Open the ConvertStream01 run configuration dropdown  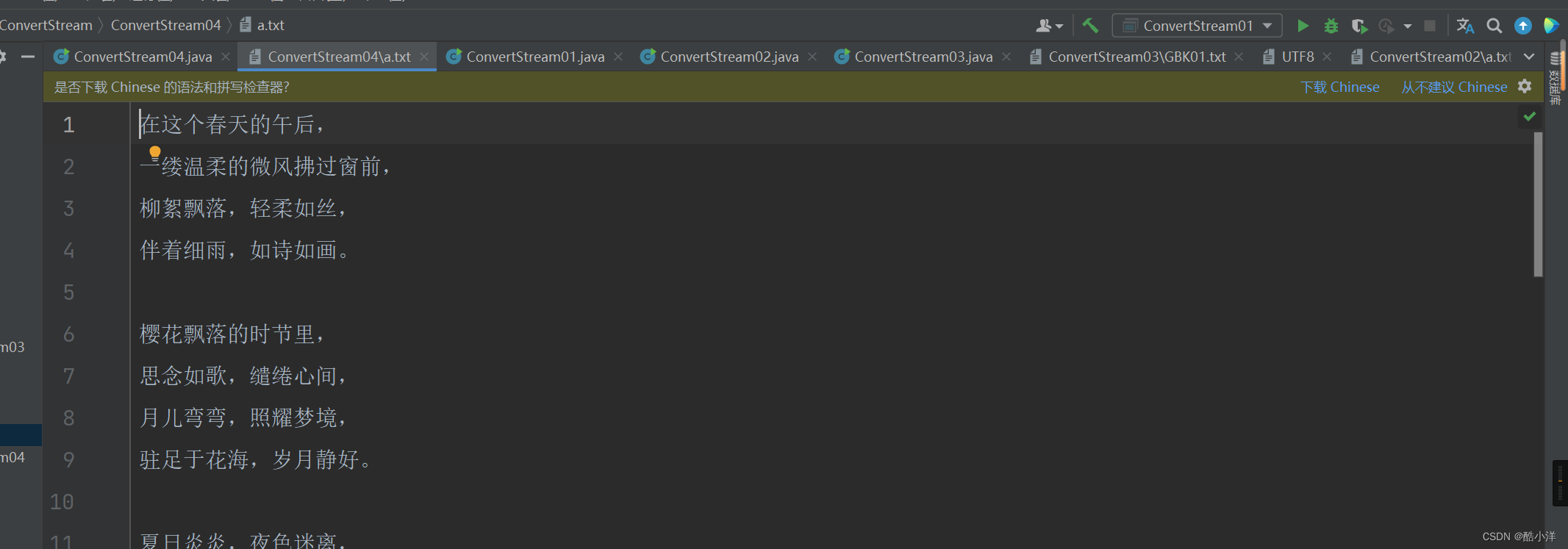(x=1198, y=26)
